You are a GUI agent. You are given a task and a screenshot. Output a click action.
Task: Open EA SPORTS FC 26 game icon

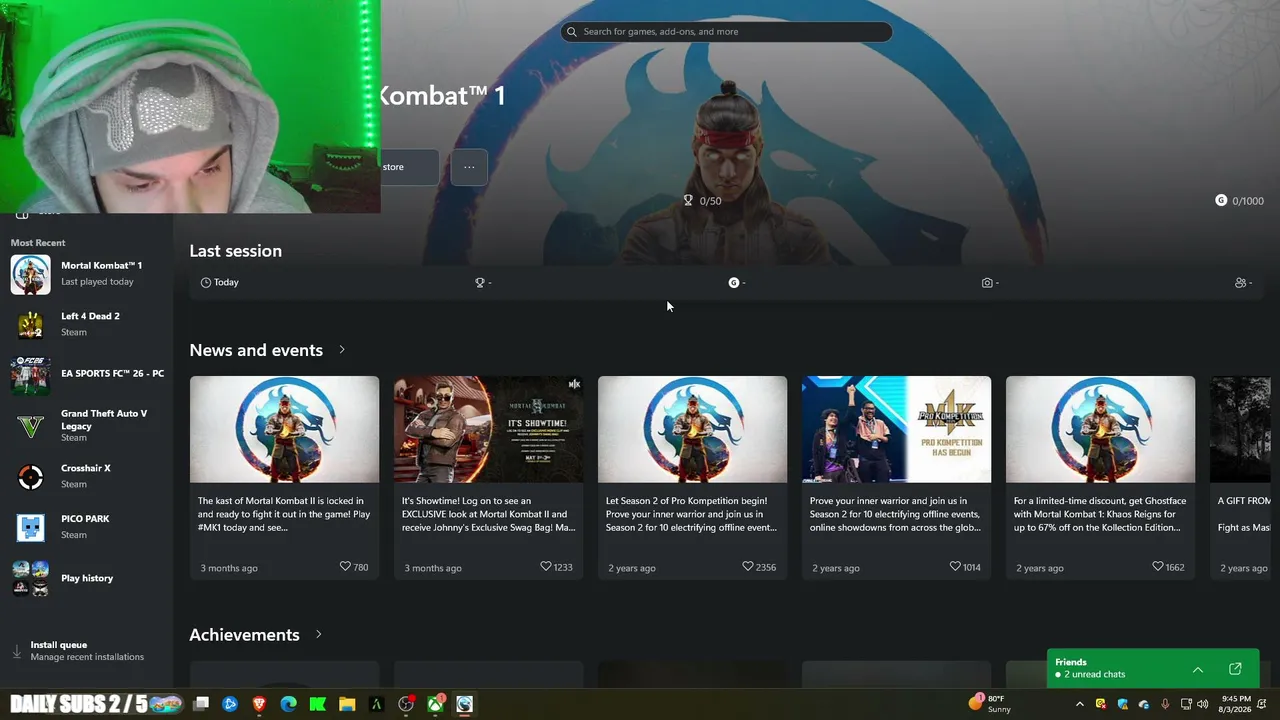pyautogui.click(x=30, y=375)
